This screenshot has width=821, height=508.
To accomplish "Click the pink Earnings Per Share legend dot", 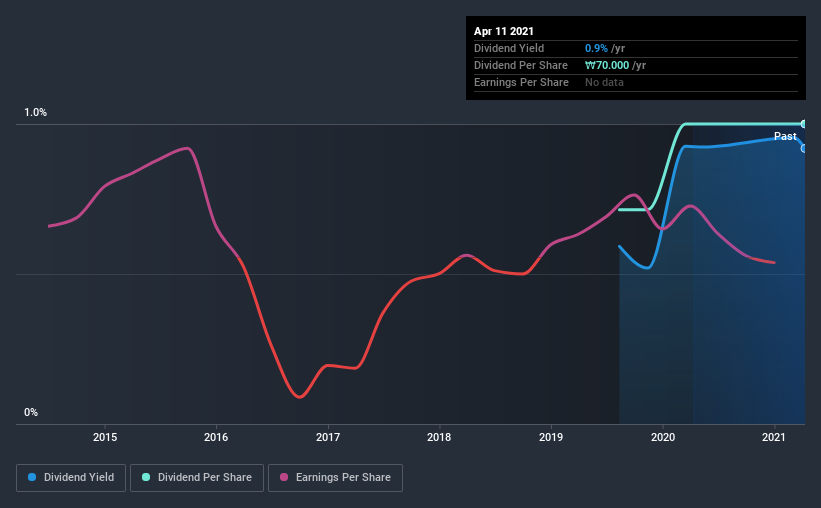I will point(284,477).
